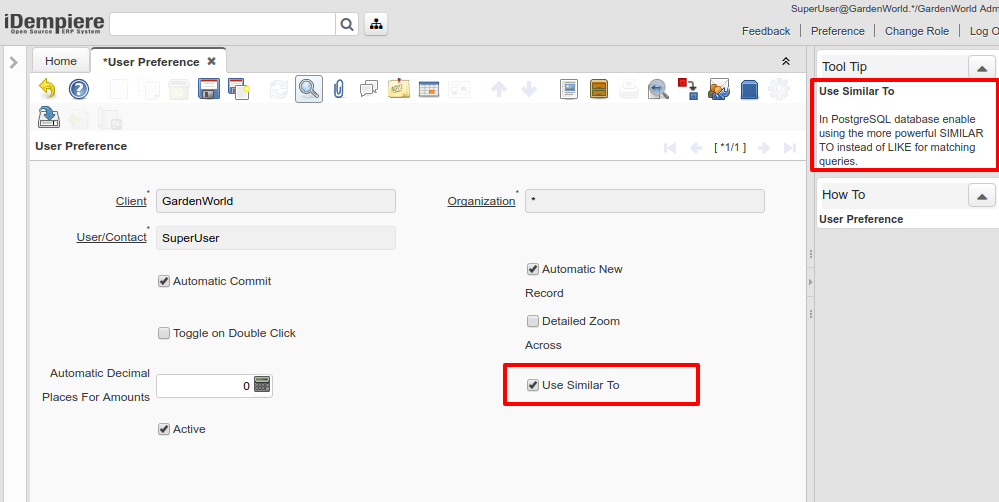Screen dimensions: 999x502
Task: Open the Help icon in toolbar
Action: coord(79,89)
